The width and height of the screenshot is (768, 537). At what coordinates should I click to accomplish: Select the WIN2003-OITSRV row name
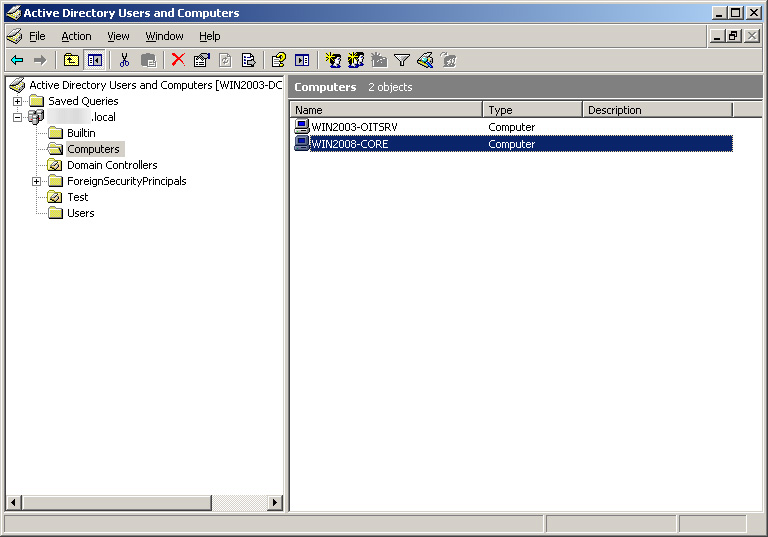pyautogui.click(x=355, y=127)
